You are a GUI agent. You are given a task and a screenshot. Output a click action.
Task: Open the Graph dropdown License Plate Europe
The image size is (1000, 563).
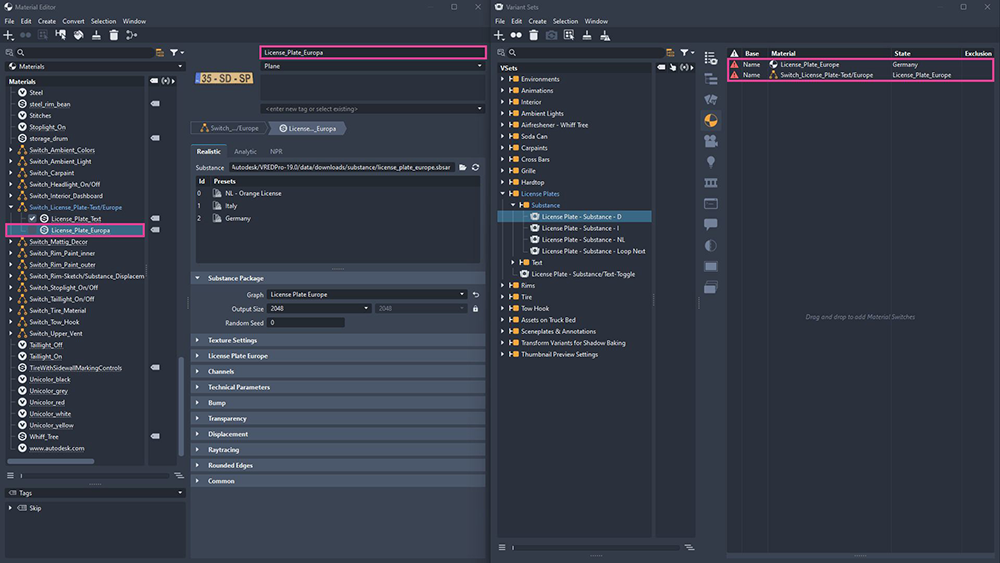(367, 295)
